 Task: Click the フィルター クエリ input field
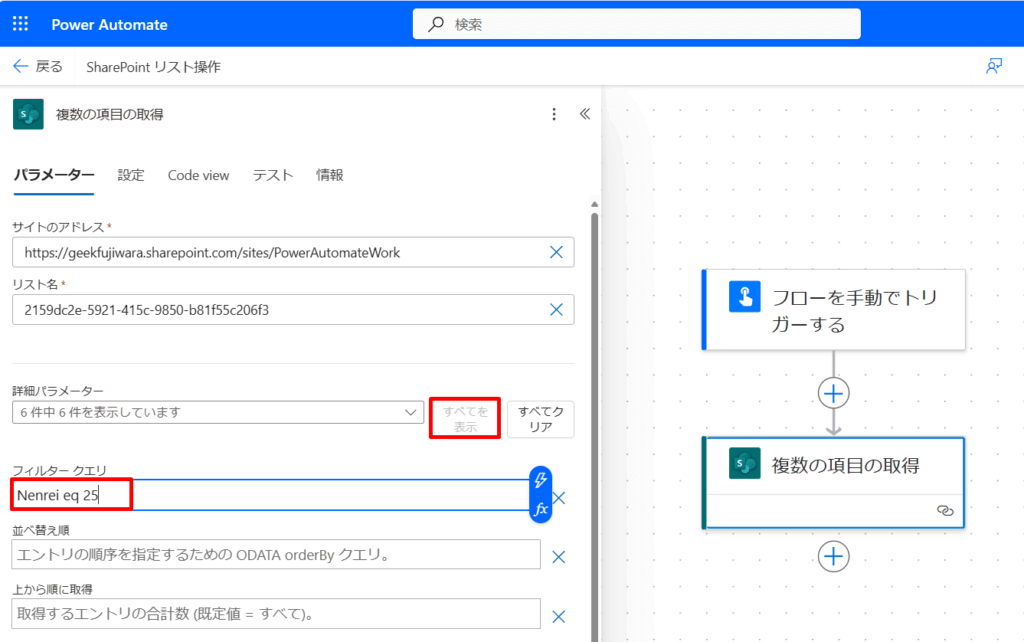[271, 495]
